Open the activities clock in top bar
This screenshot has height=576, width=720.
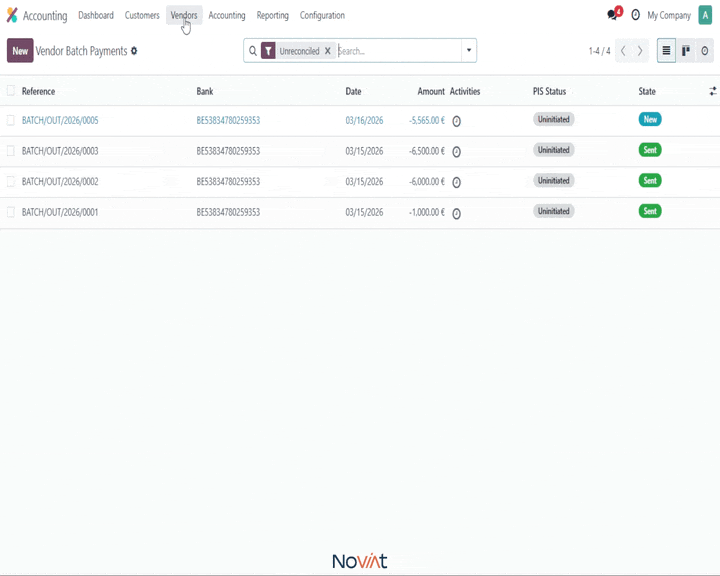click(x=635, y=15)
